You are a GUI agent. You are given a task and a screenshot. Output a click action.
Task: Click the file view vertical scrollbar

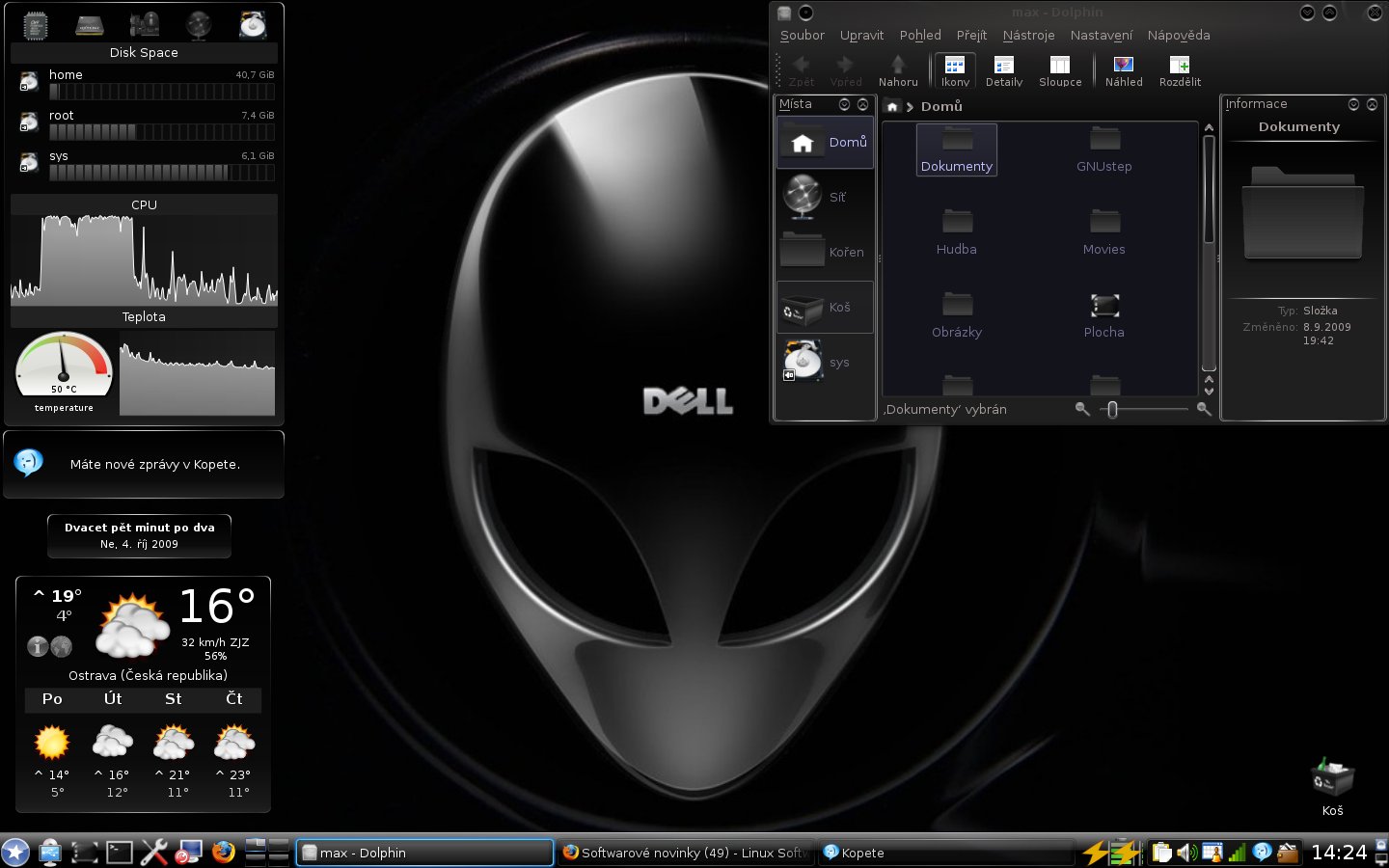1209,258
